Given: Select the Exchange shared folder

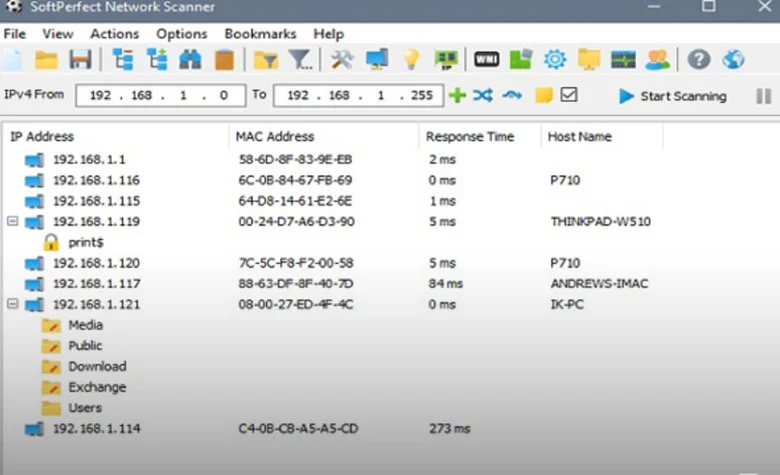Looking at the screenshot, I should click(97, 387).
